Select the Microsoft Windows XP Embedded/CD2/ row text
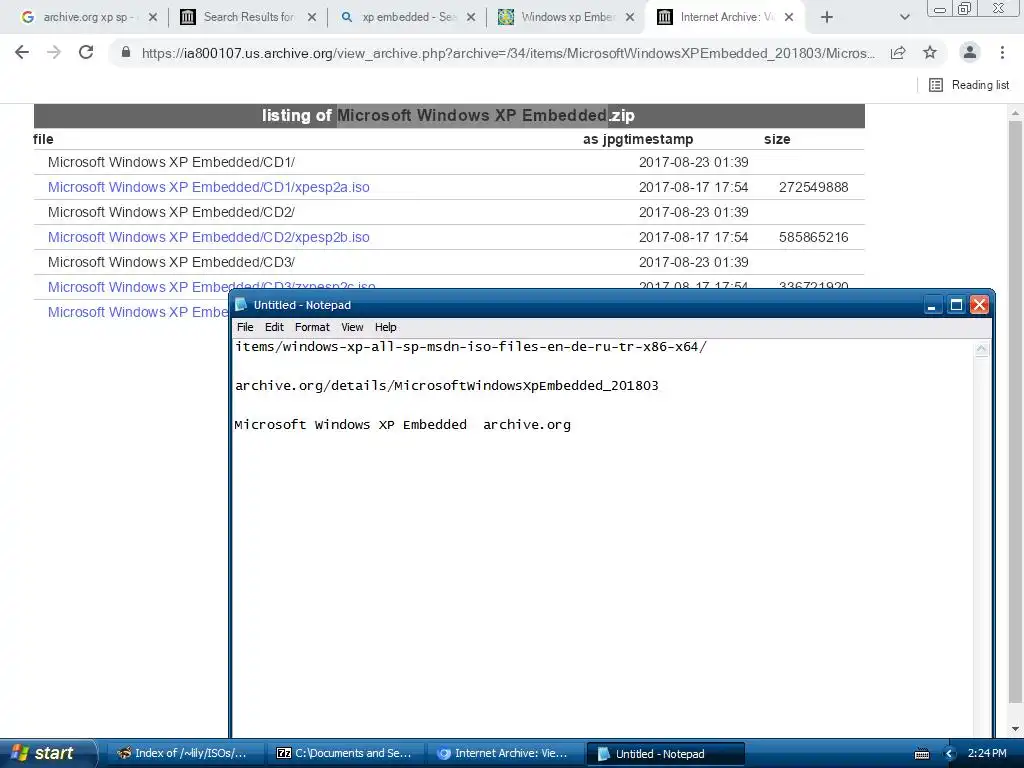This screenshot has width=1024, height=768. click(171, 212)
